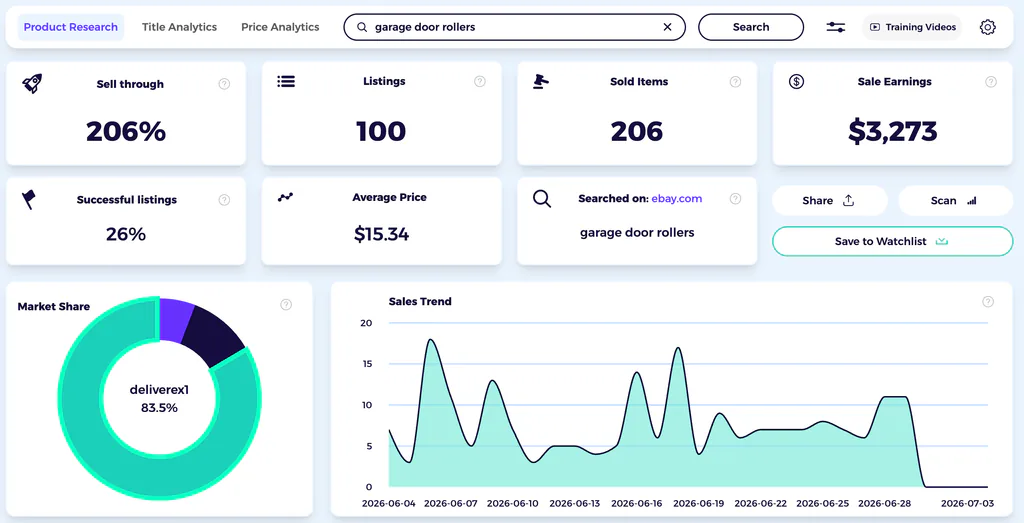This screenshot has height=523, width=1024.
Task: Click the $3,273 sale earnings value
Action: point(893,131)
